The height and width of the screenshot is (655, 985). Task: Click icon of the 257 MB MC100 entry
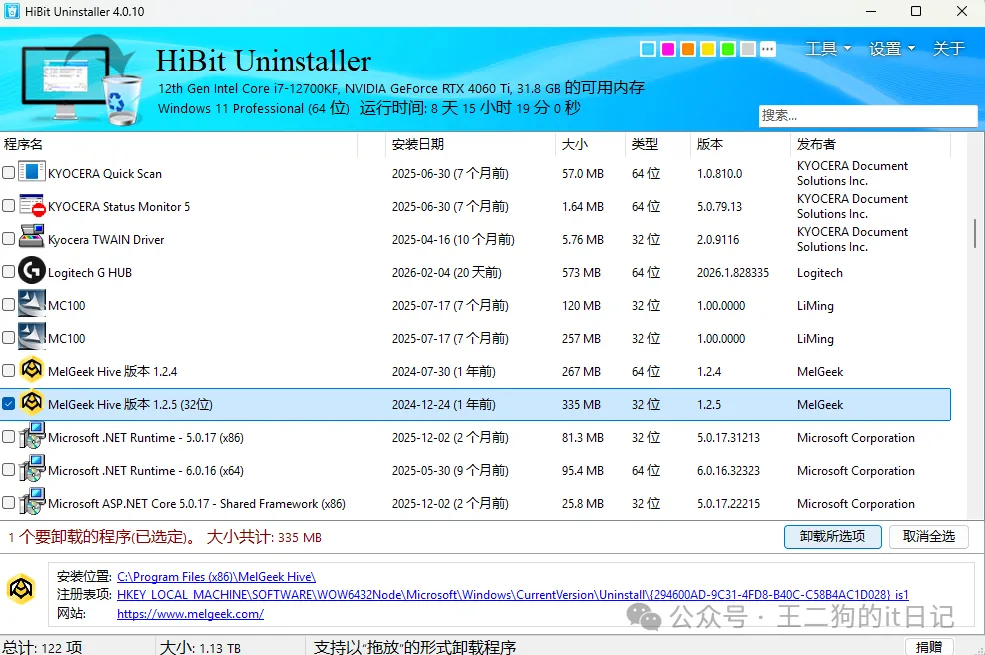(x=31, y=337)
